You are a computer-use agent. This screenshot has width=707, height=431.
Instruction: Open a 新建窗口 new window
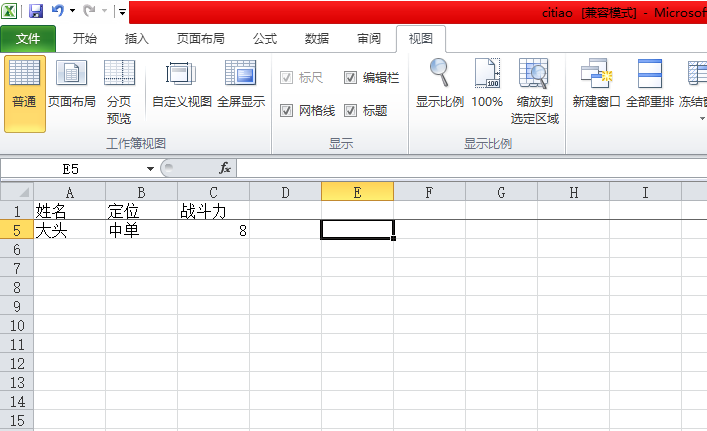596,84
